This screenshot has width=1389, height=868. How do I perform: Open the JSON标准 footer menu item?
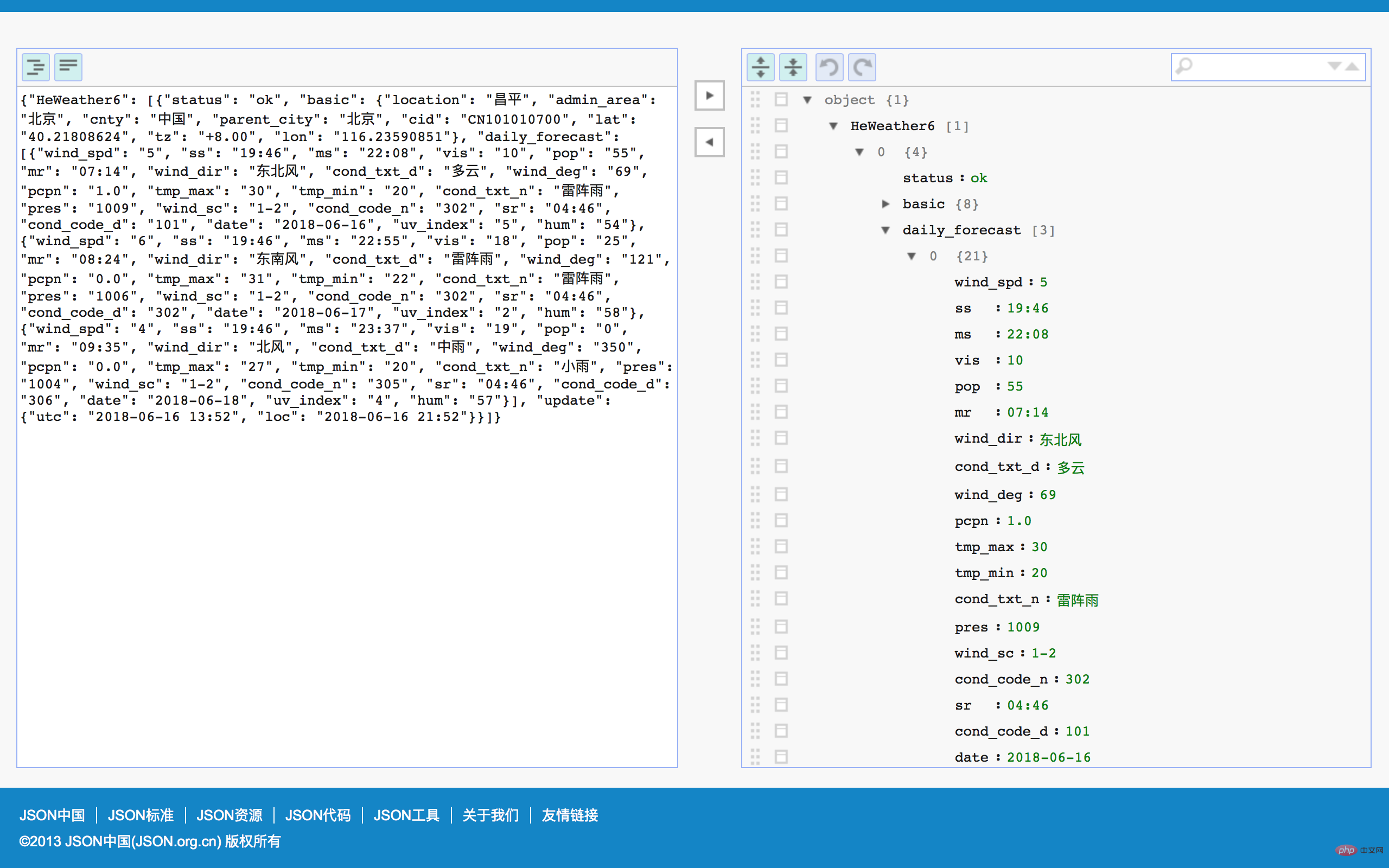141,815
